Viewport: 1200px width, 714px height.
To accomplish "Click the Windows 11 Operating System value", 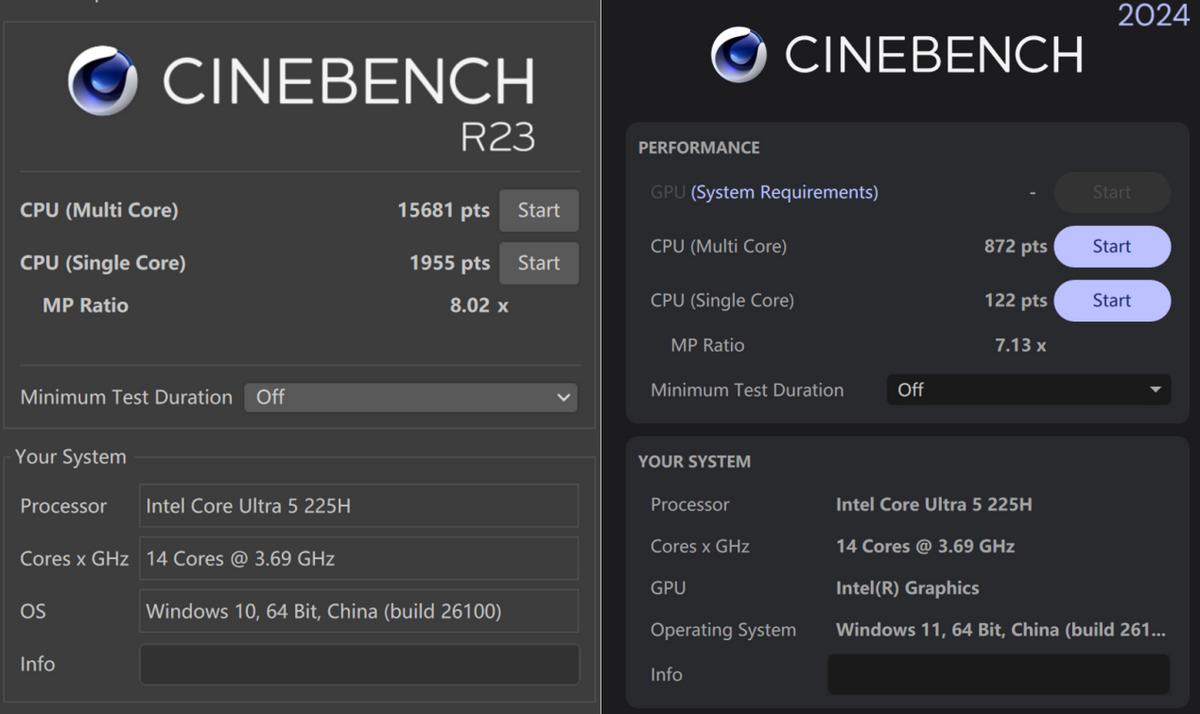I will 1000,630.
